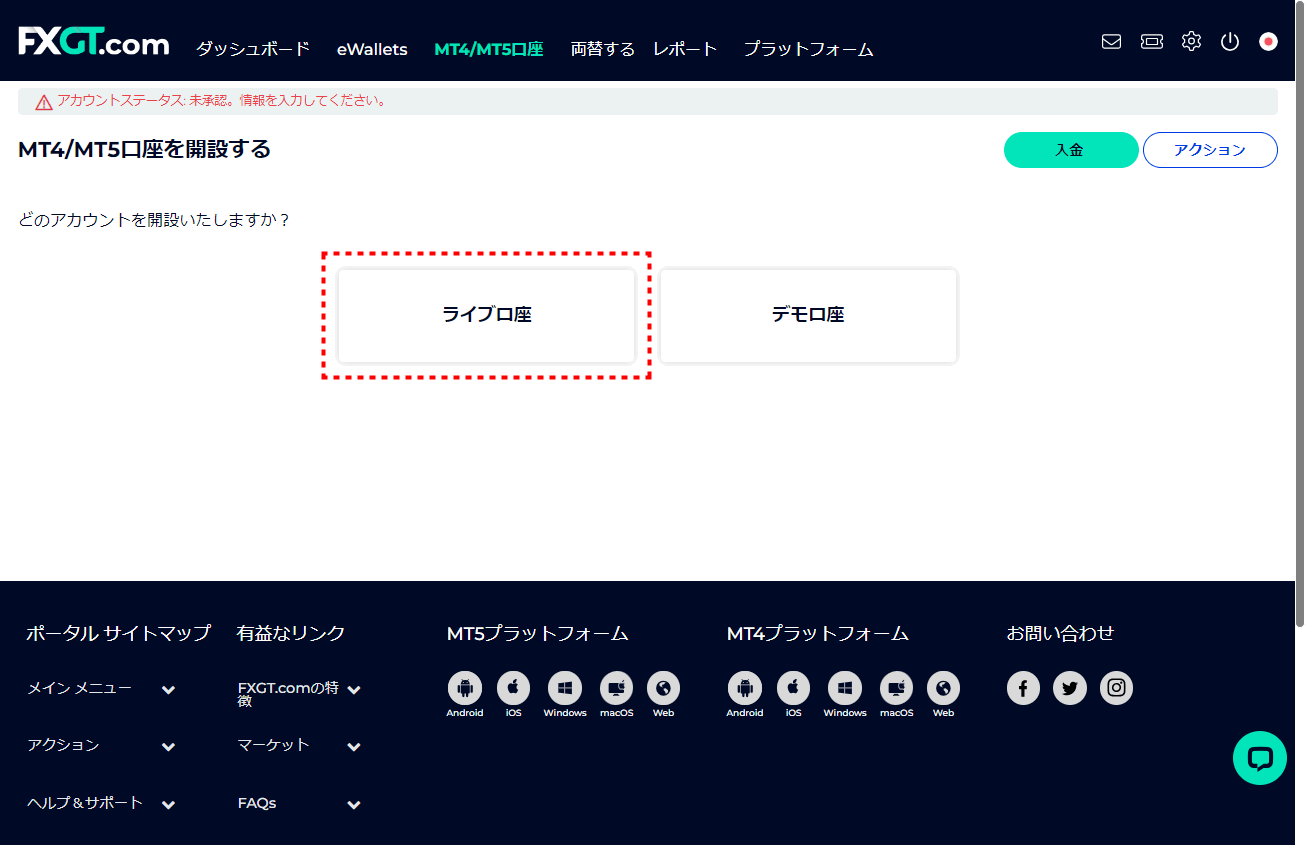Download MT4 for iOS
This screenshot has width=1305, height=845.
click(x=794, y=688)
